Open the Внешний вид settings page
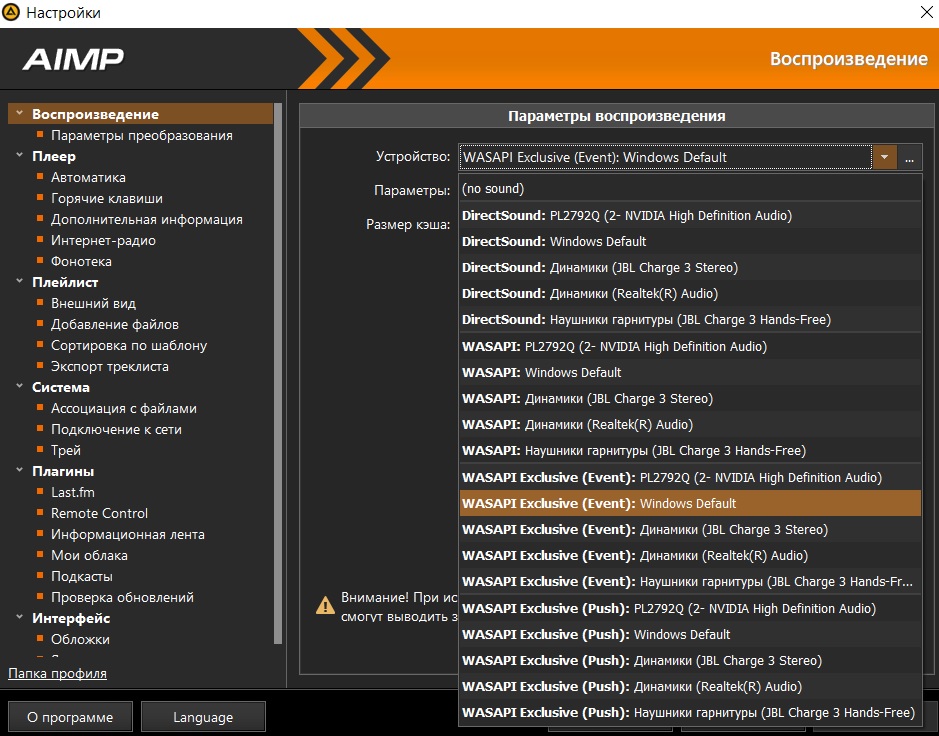 (93, 303)
